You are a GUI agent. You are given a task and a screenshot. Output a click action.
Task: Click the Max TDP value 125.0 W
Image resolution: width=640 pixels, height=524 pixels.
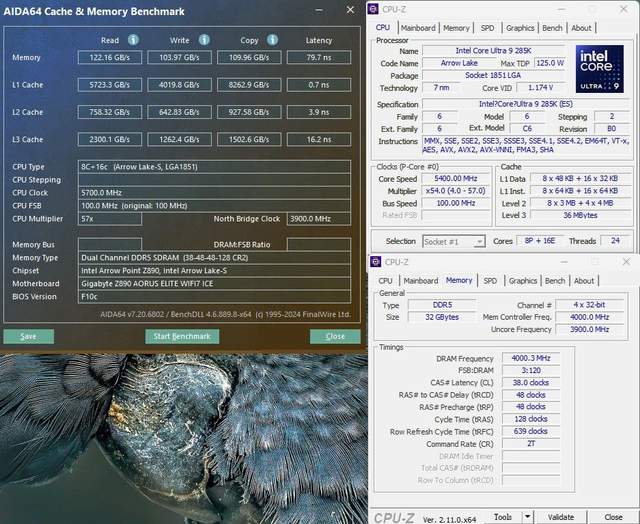tap(550, 63)
